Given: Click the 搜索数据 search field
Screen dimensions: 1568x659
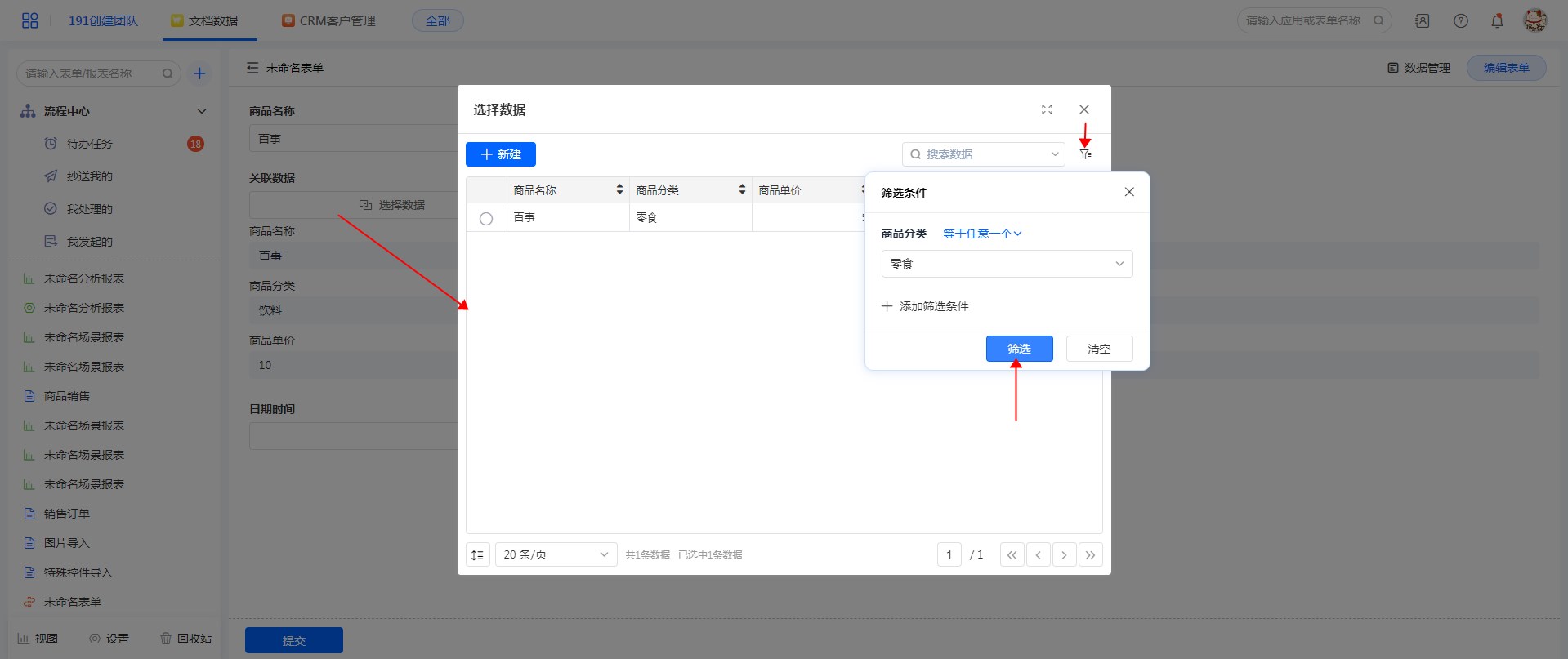Looking at the screenshot, I should point(981,154).
